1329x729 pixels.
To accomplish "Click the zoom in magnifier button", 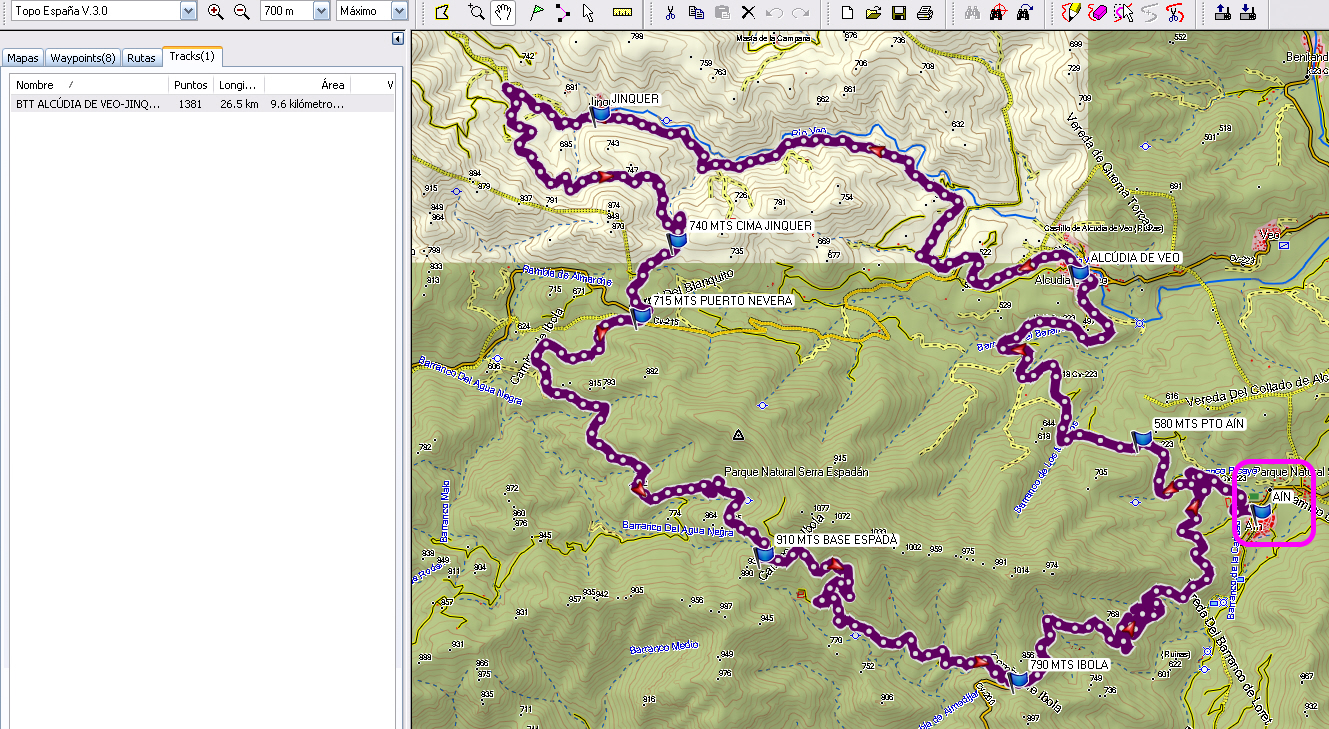I will click(x=215, y=9).
